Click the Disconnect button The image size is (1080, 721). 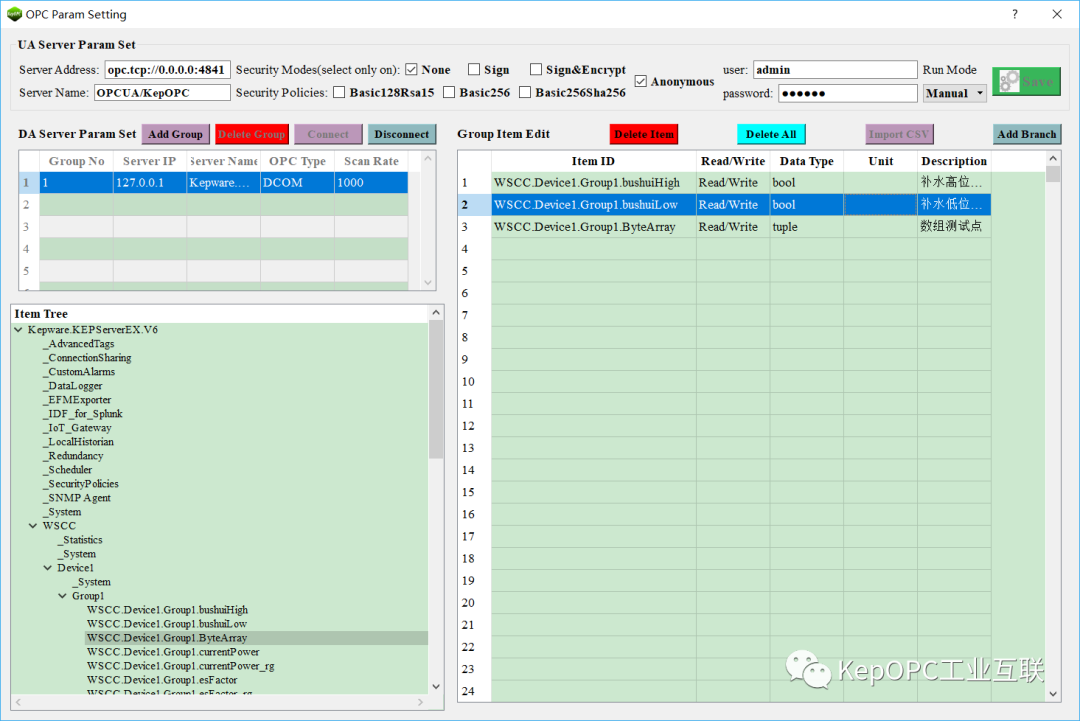click(402, 134)
